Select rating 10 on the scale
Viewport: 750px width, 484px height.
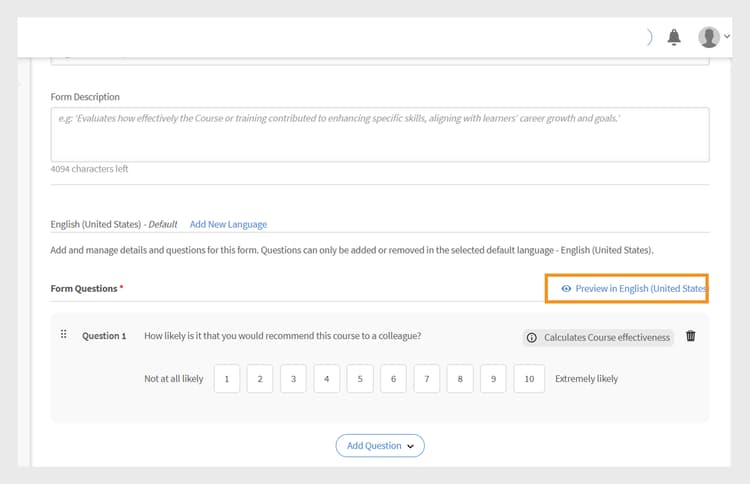529,379
